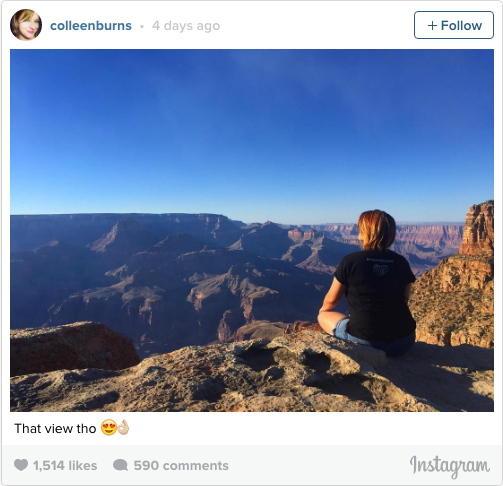Like the post via the heart icon
The image size is (503, 486).
[x=21, y=465]
